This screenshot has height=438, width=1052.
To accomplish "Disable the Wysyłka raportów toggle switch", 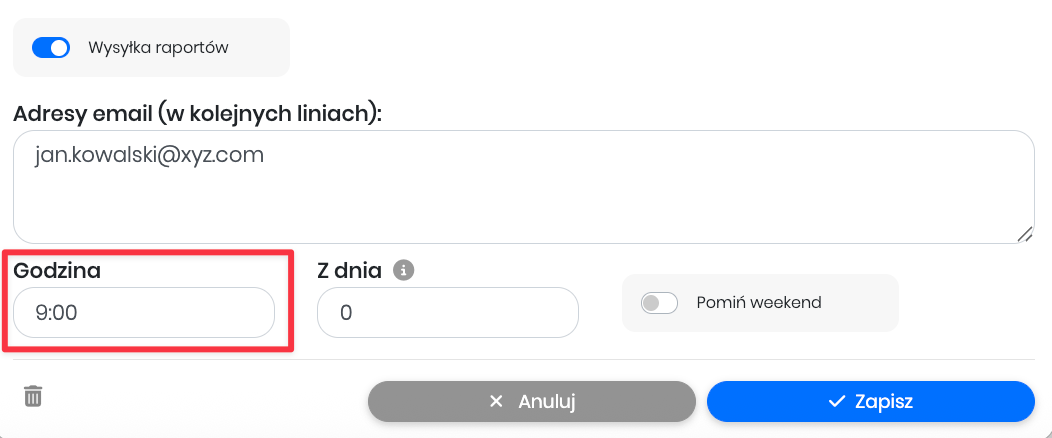I will (x=51, y=47).
